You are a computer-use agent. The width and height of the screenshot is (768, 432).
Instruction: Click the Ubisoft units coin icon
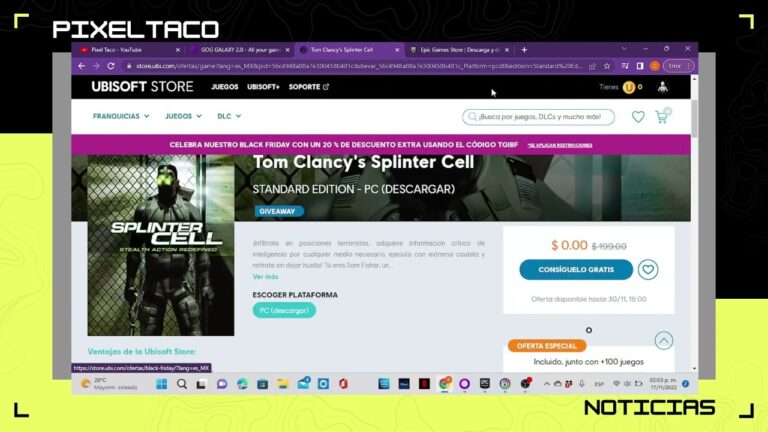tap(628, 87)
